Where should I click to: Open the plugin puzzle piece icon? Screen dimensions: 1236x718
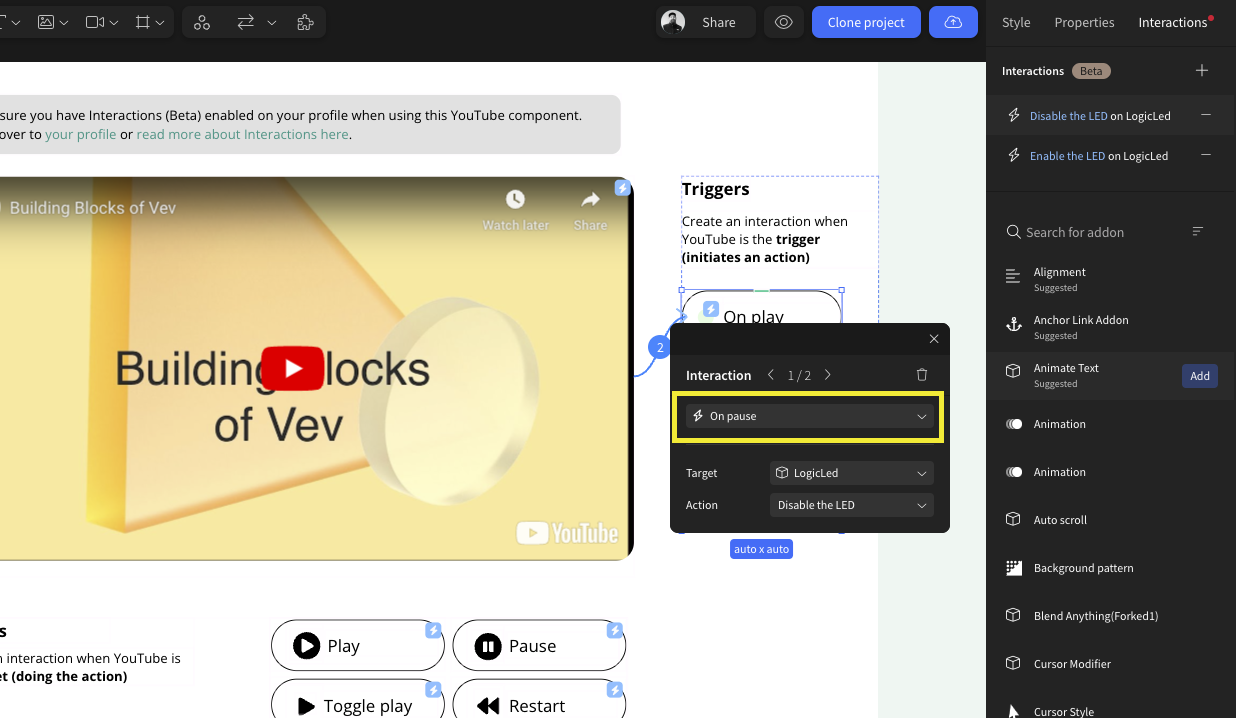(306, 22)
